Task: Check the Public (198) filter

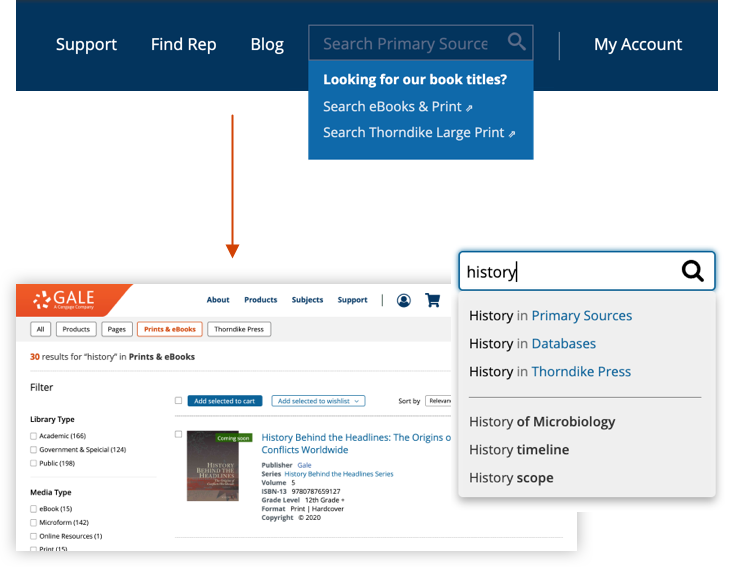Action: pyautogui.click(x=34, y=463)
